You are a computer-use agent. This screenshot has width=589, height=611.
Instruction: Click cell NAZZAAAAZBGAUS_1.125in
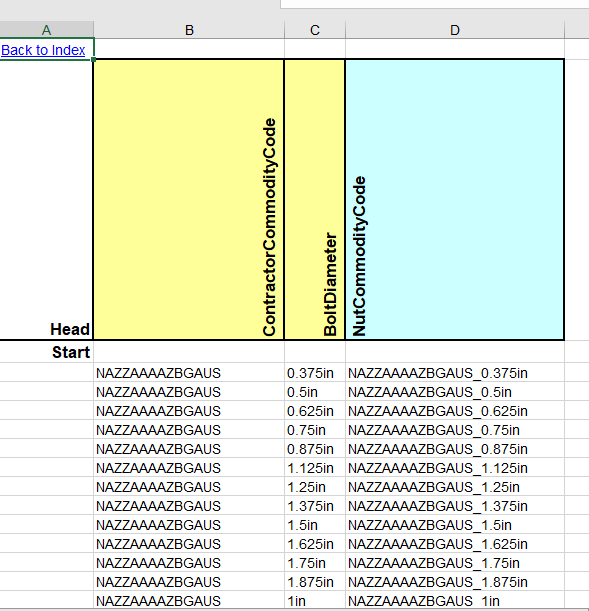(455, 468)
